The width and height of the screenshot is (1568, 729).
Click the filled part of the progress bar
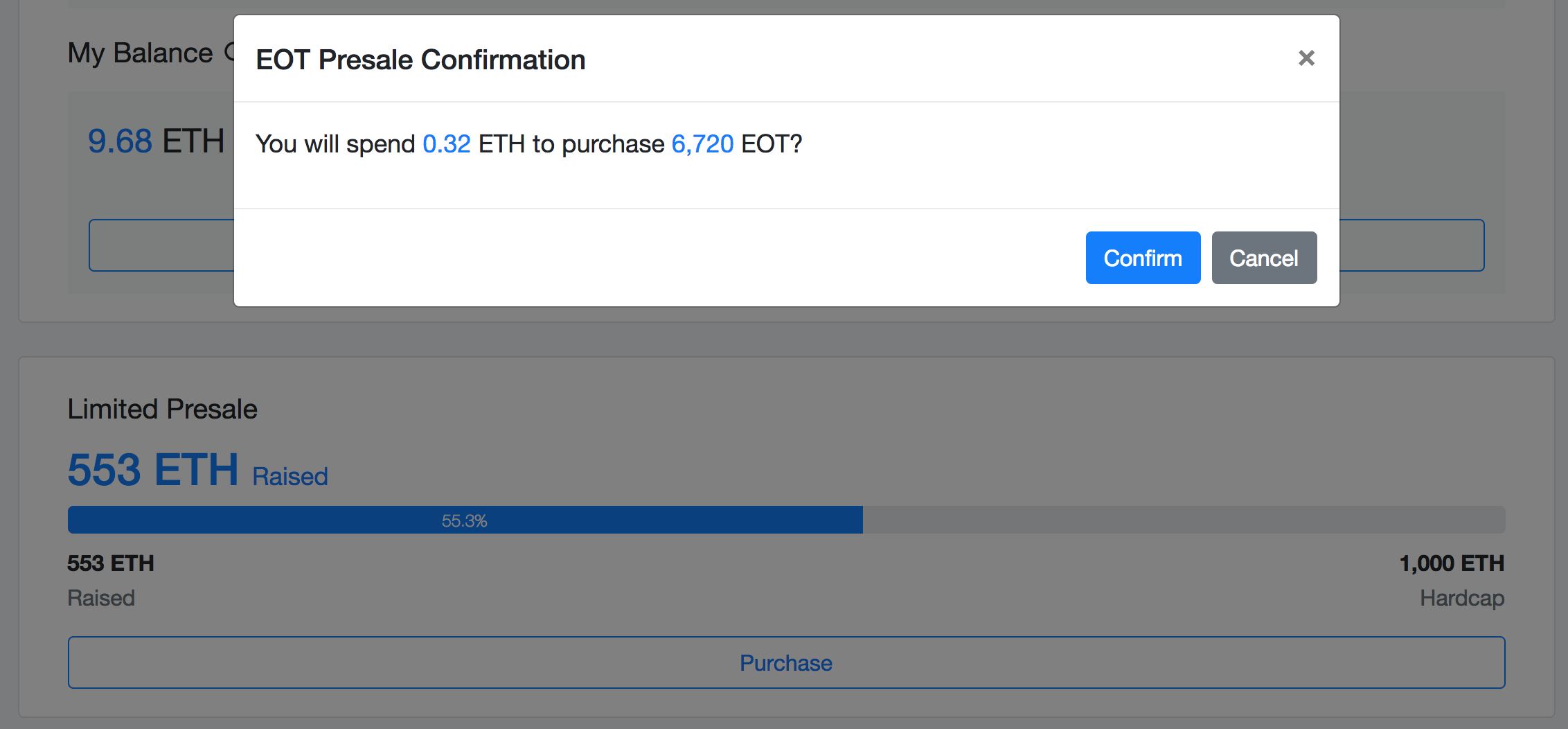point(277,520)
